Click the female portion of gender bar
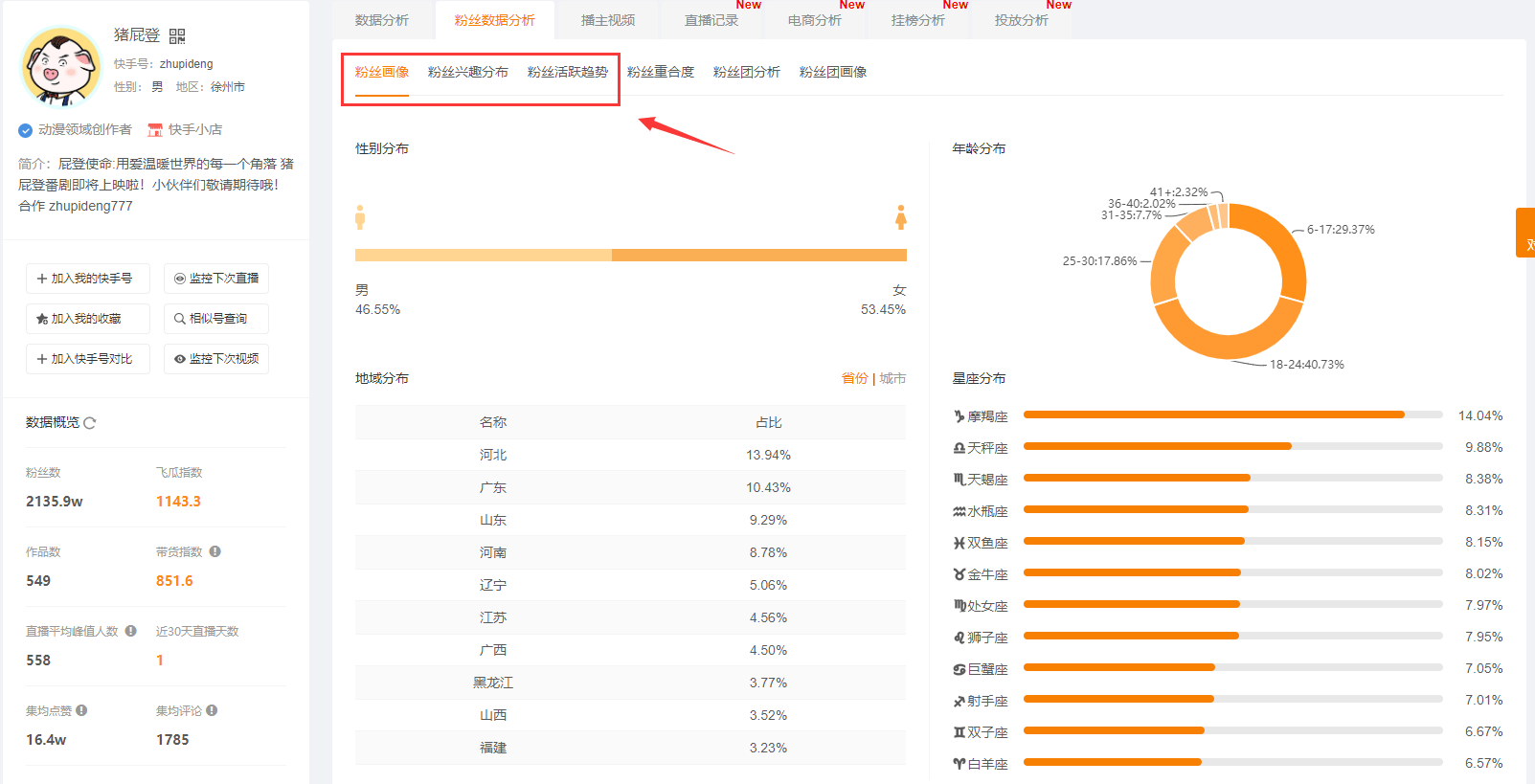The image size is (1535, 784). click(759, 256)
